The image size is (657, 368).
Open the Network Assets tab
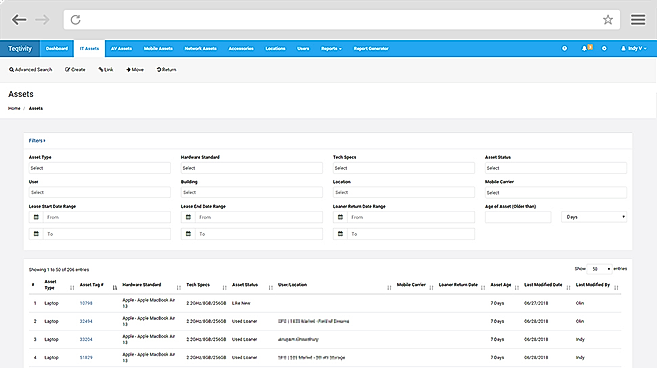200,49
